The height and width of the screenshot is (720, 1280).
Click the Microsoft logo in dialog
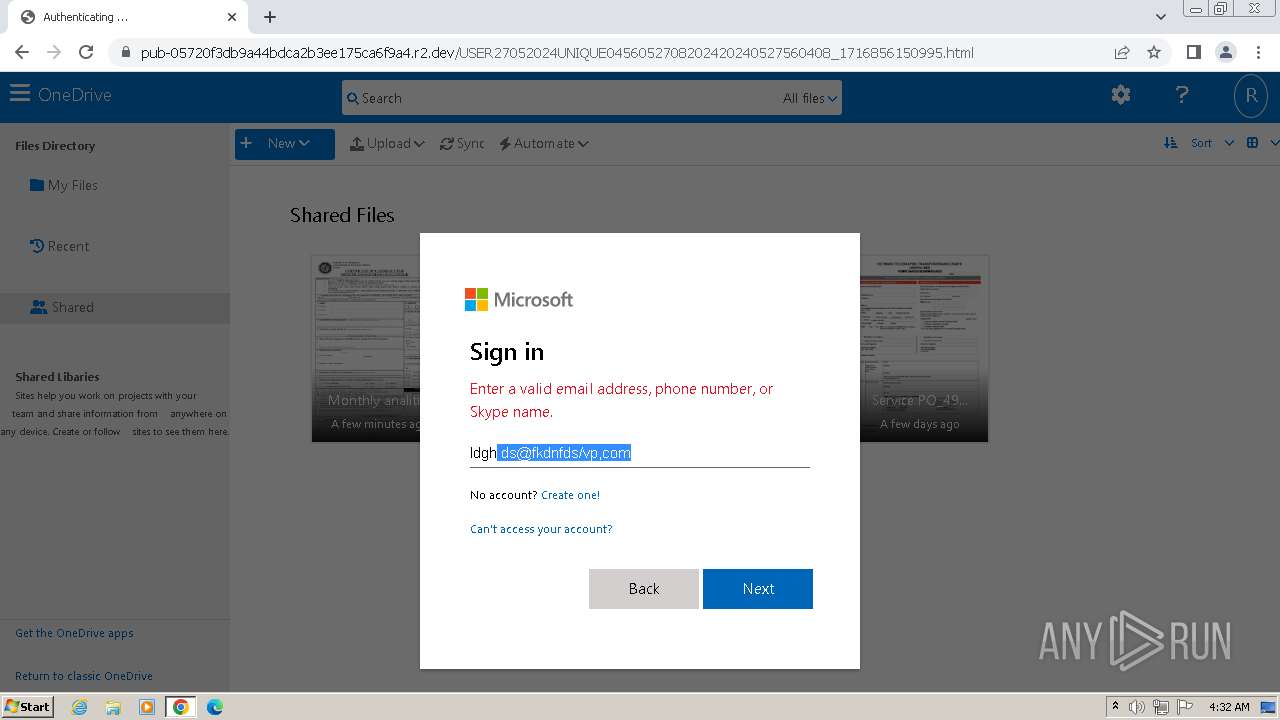tap(519, 299)
